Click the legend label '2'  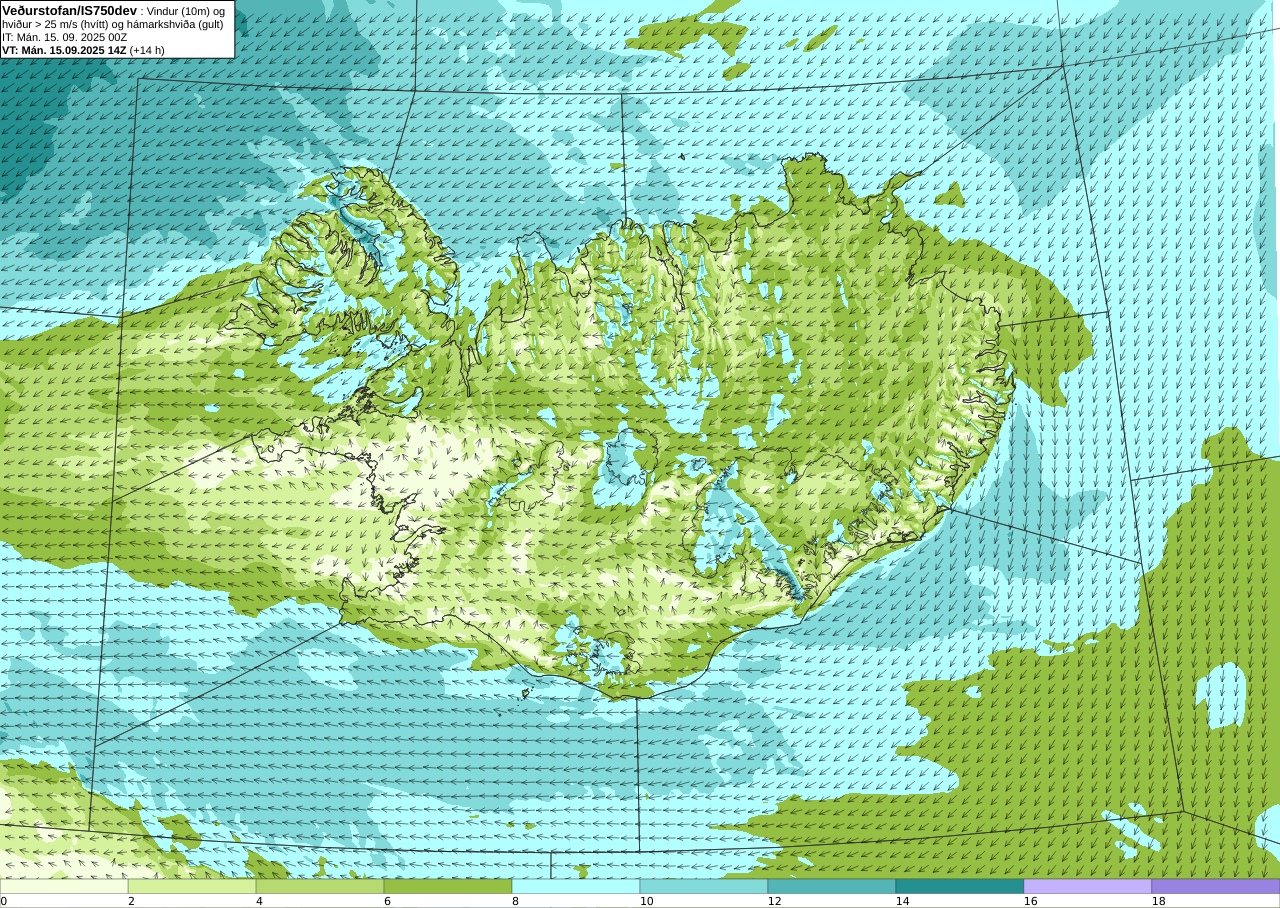pyautogui.click(x=132, y=901)
